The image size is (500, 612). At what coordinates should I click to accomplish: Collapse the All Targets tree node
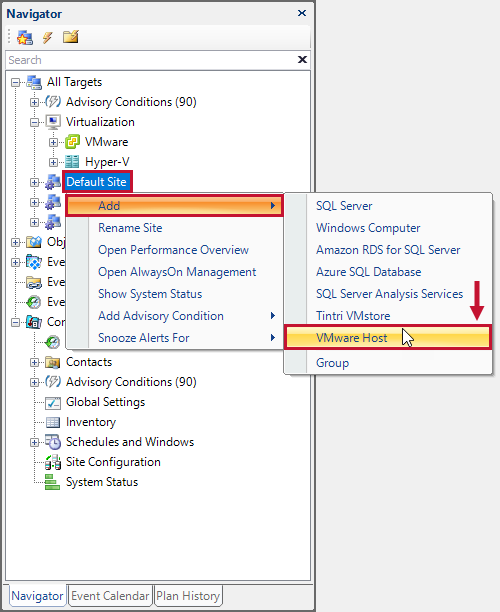(16, 82)
